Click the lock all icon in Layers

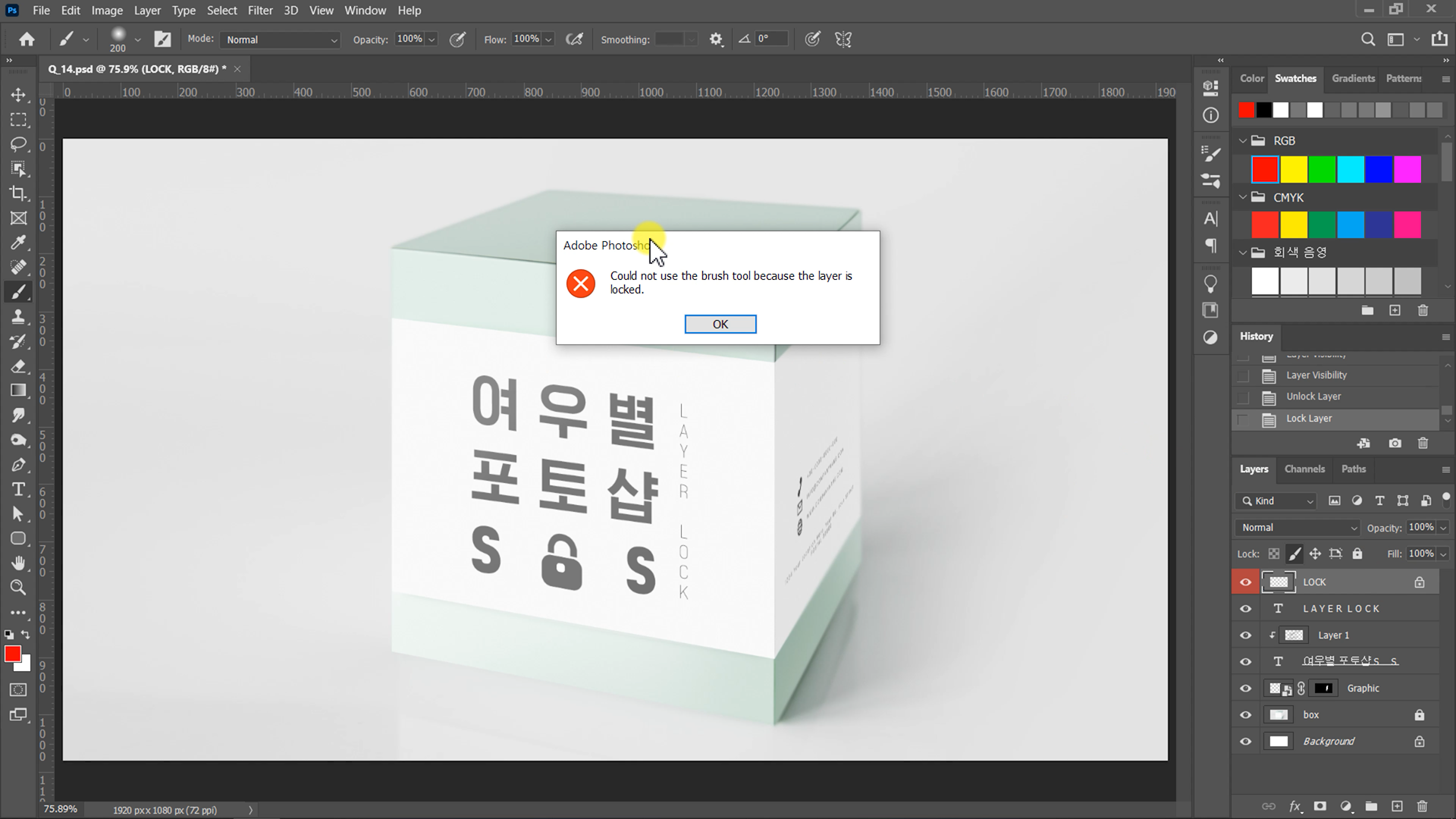click(1357, 554)
